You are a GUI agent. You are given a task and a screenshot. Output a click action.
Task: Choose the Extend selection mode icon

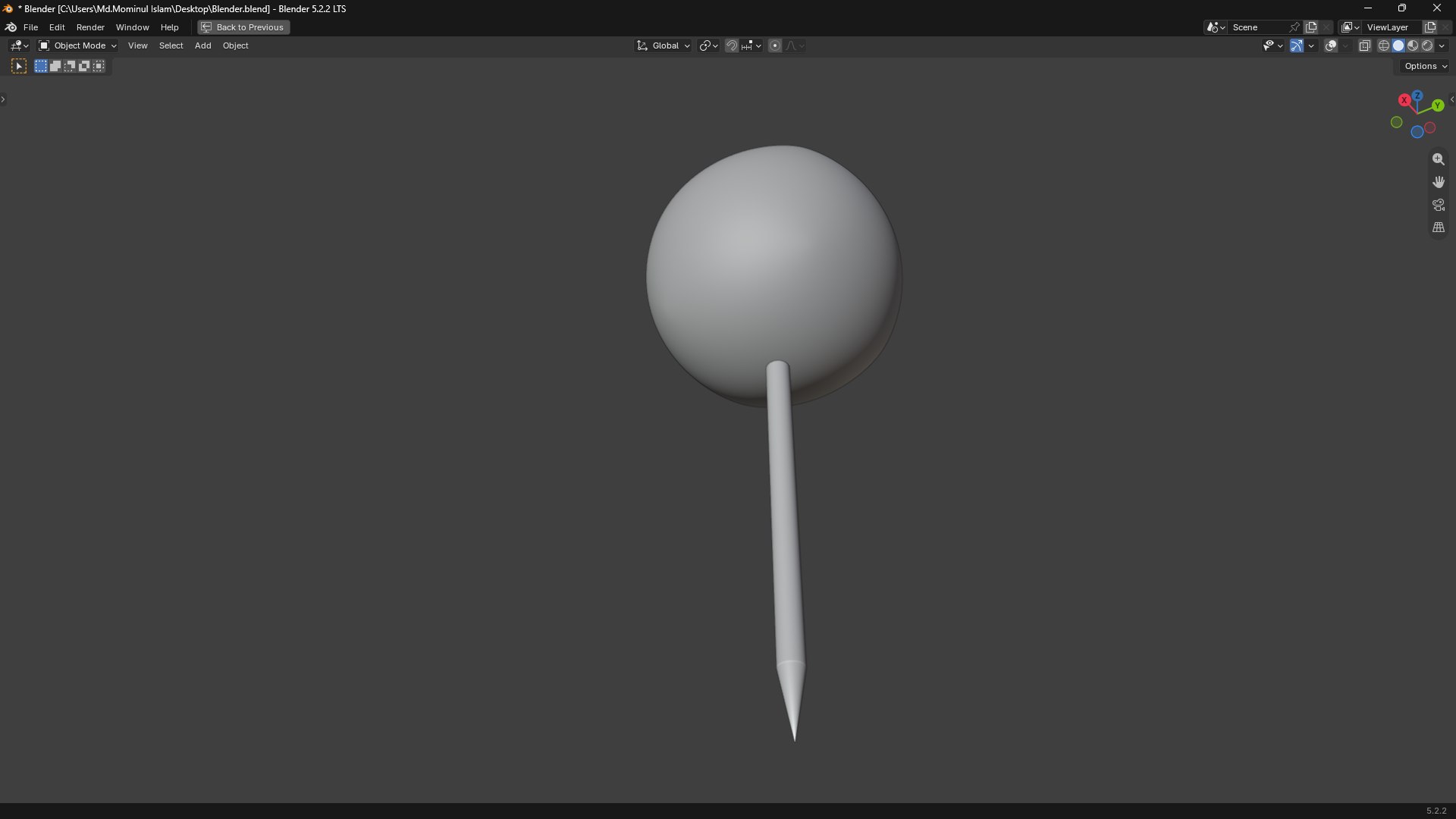pos(55,66)
